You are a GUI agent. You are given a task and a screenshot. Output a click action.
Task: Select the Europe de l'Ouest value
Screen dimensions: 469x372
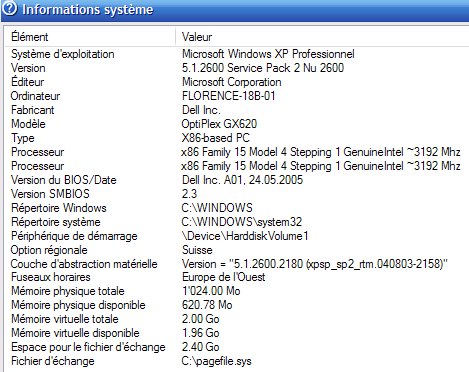tap(223, 277)
